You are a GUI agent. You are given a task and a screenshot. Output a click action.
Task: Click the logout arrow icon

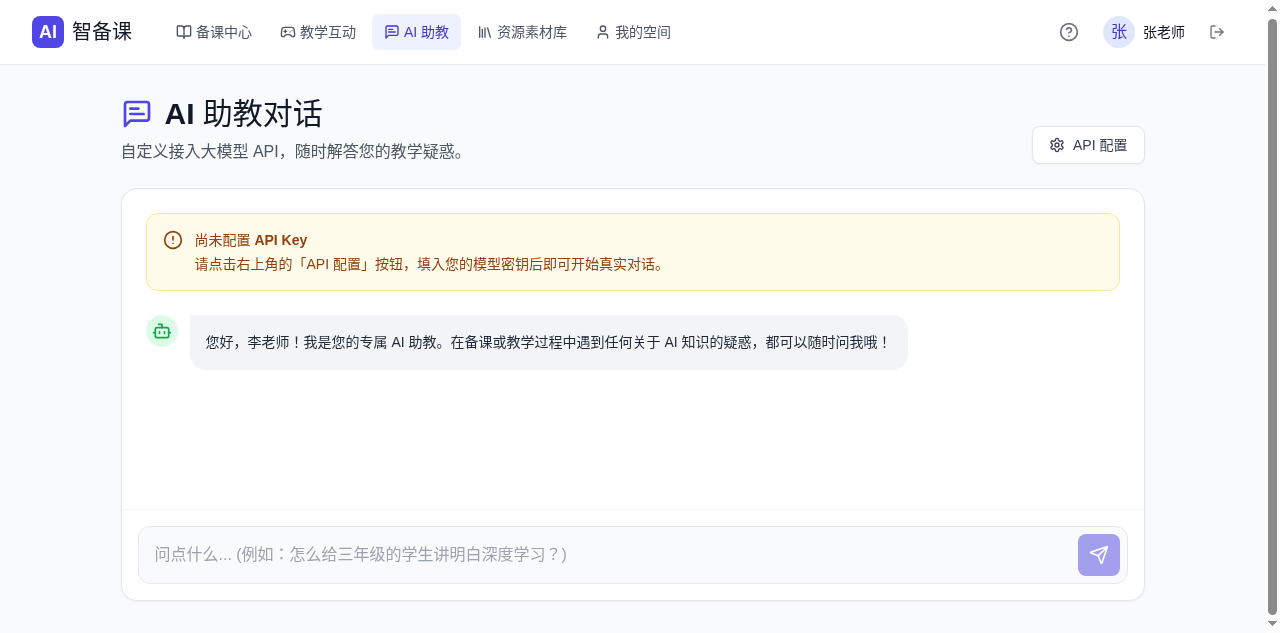(1216, 32)
